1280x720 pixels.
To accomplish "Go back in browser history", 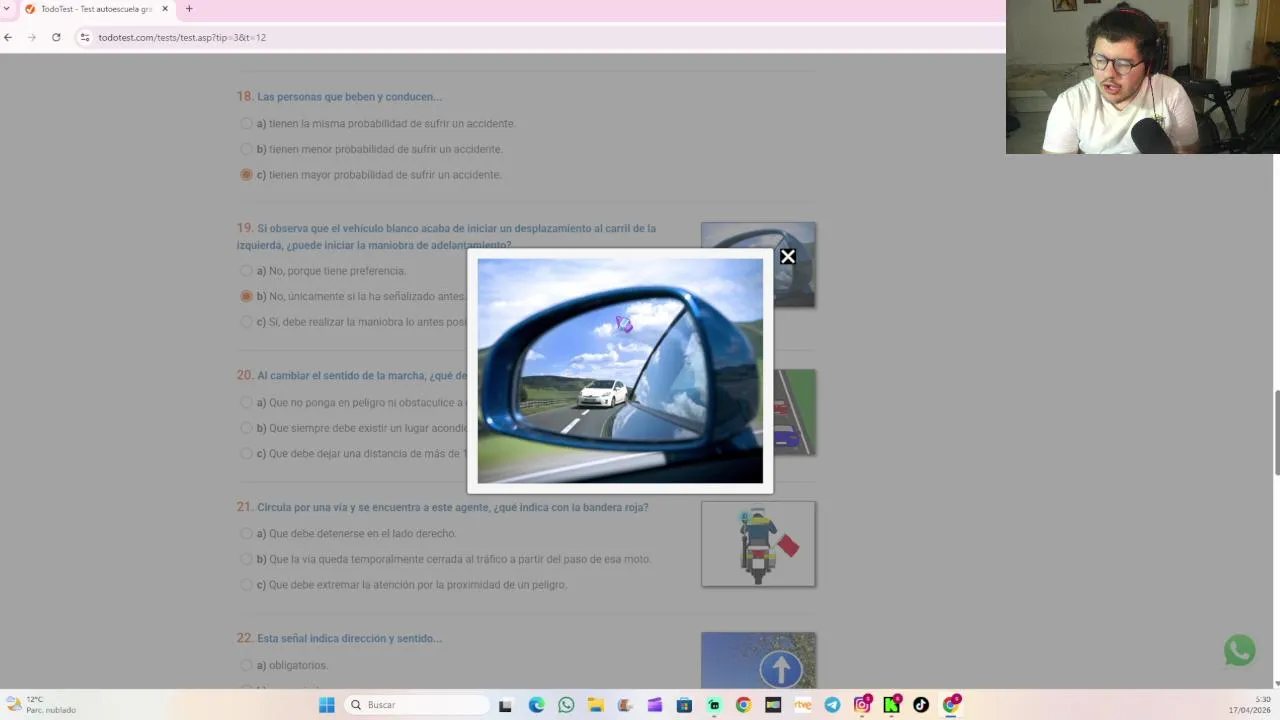I will (x=8, y=37).
